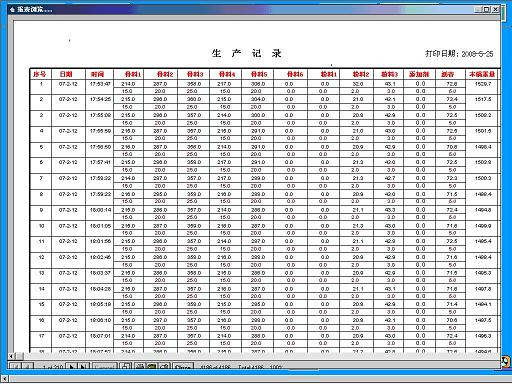Click the Cancel button in bottom toolbar
The width and height of the screenshot is (512, 384).
point(104,367)
